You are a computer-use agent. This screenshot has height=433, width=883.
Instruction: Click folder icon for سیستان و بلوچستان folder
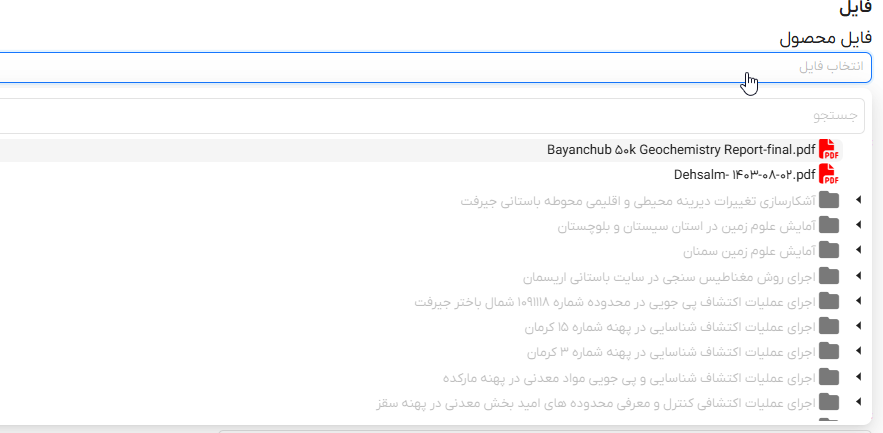[829, 226]
